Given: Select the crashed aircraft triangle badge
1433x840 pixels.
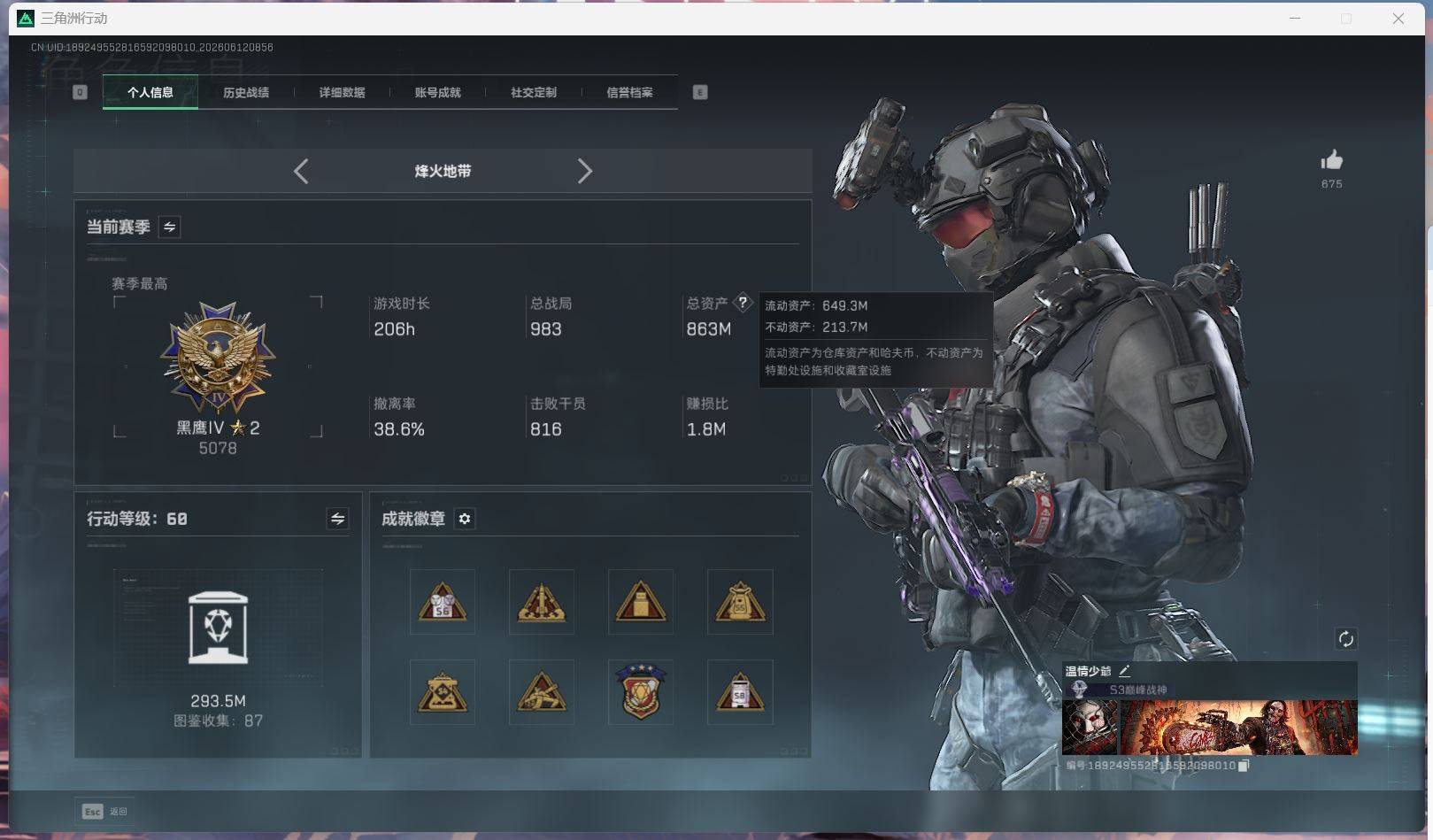Looking at the screenshot, I should [542, 692].
